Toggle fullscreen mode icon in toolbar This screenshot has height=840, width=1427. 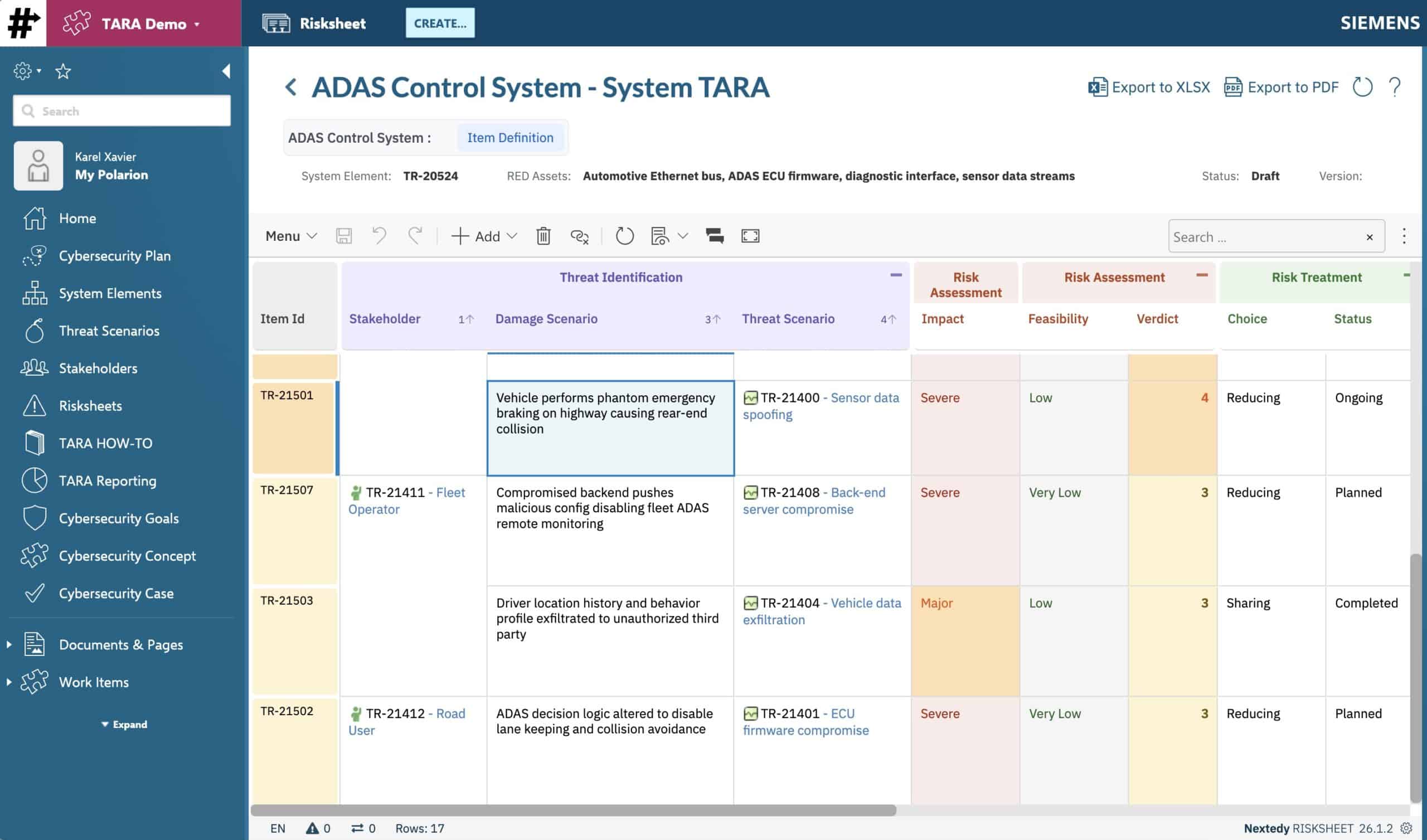750,236
